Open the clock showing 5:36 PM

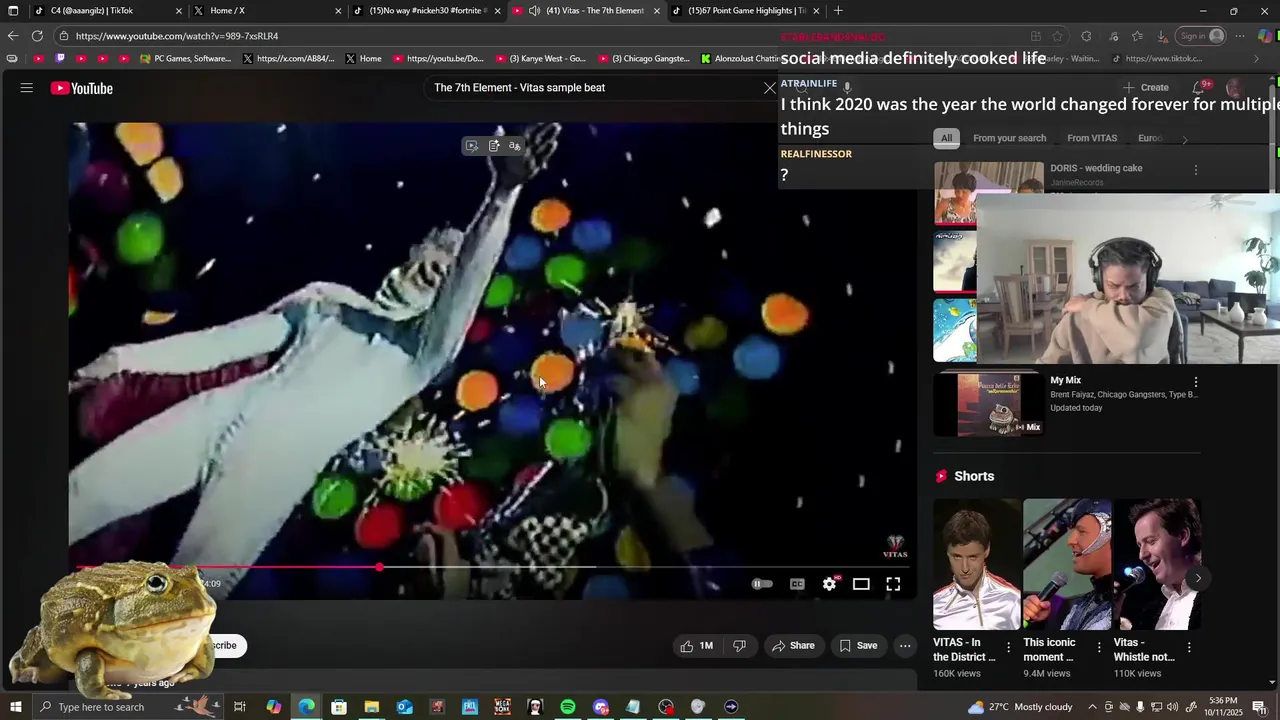click(1223, 707)
